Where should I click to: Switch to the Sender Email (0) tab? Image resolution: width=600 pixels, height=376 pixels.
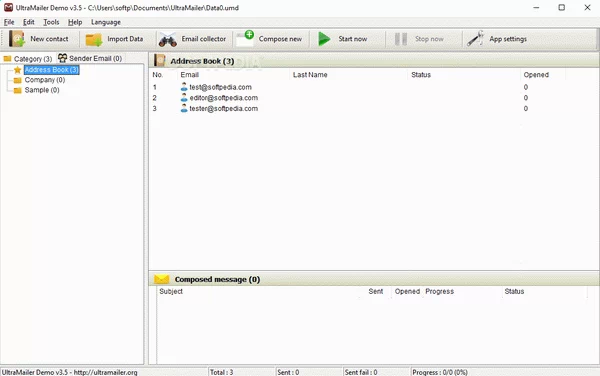click(x=90, y=58)
